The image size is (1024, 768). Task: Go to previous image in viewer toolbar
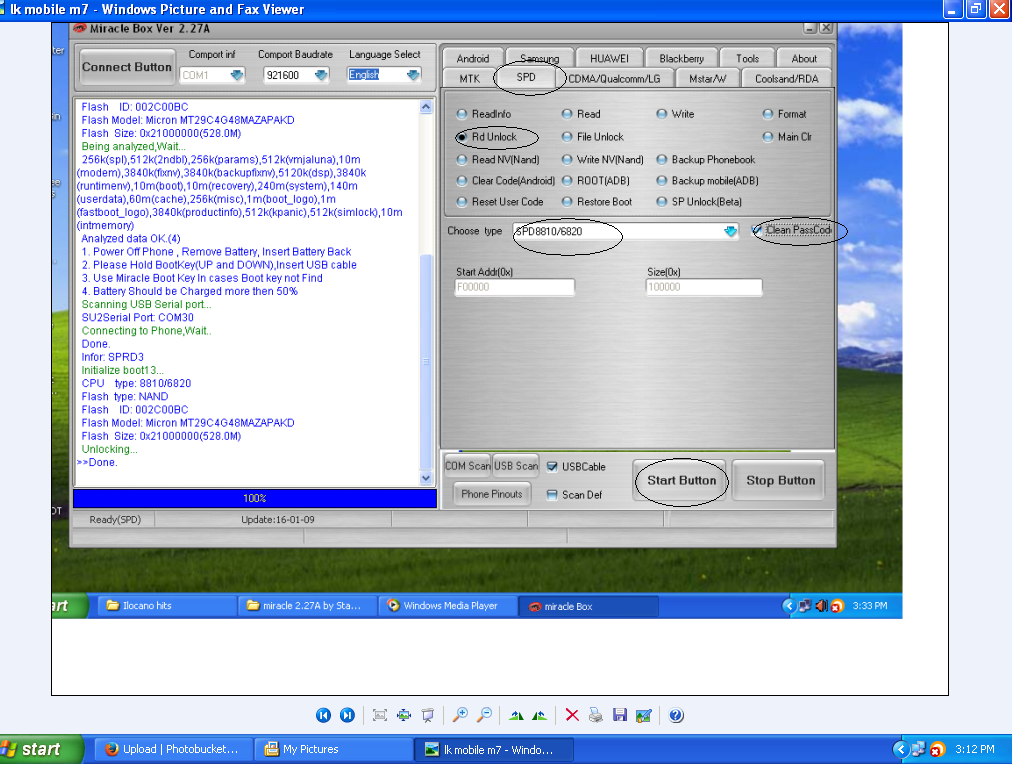point(323,715)
